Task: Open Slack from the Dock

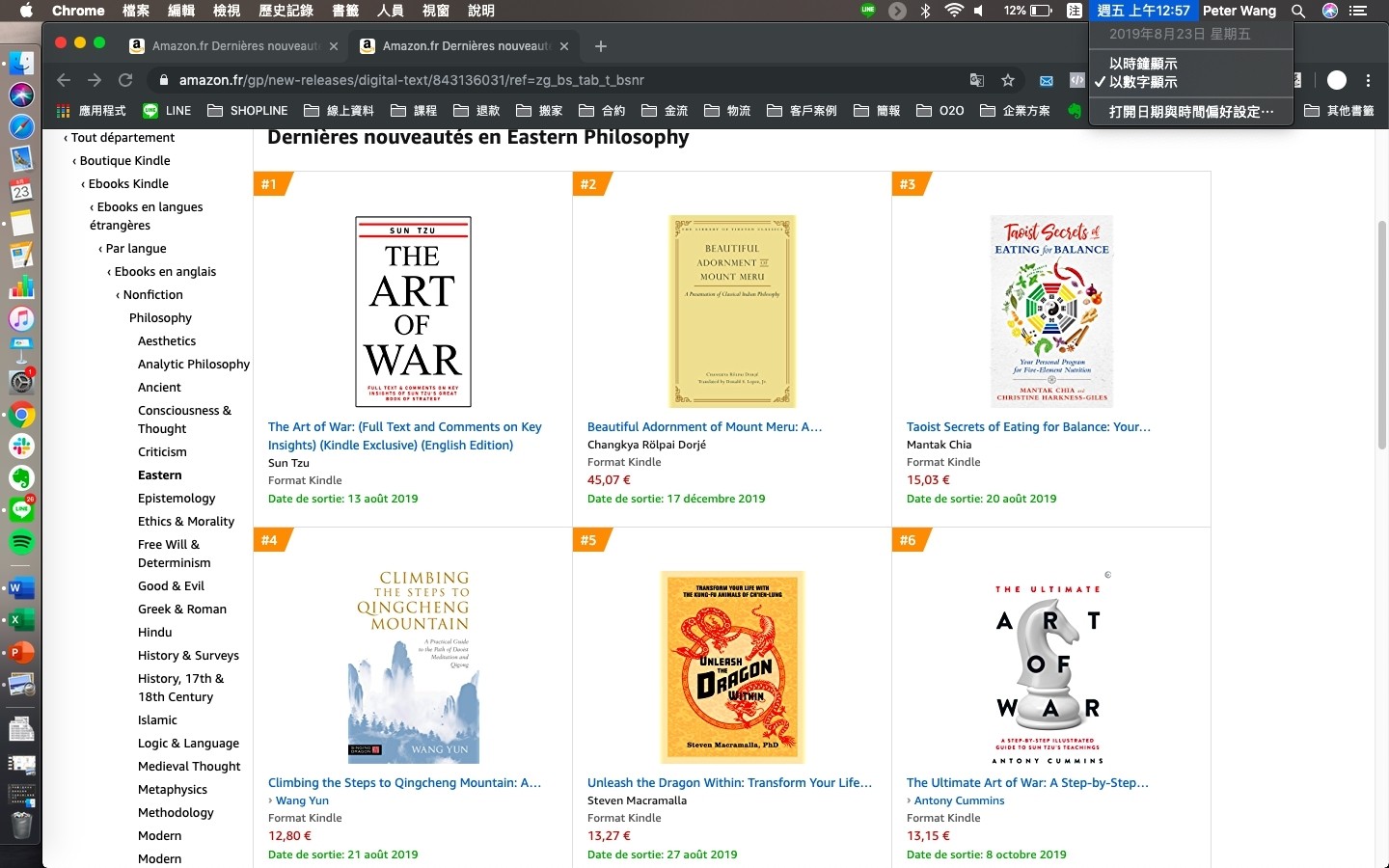Action: click(21, 447)
